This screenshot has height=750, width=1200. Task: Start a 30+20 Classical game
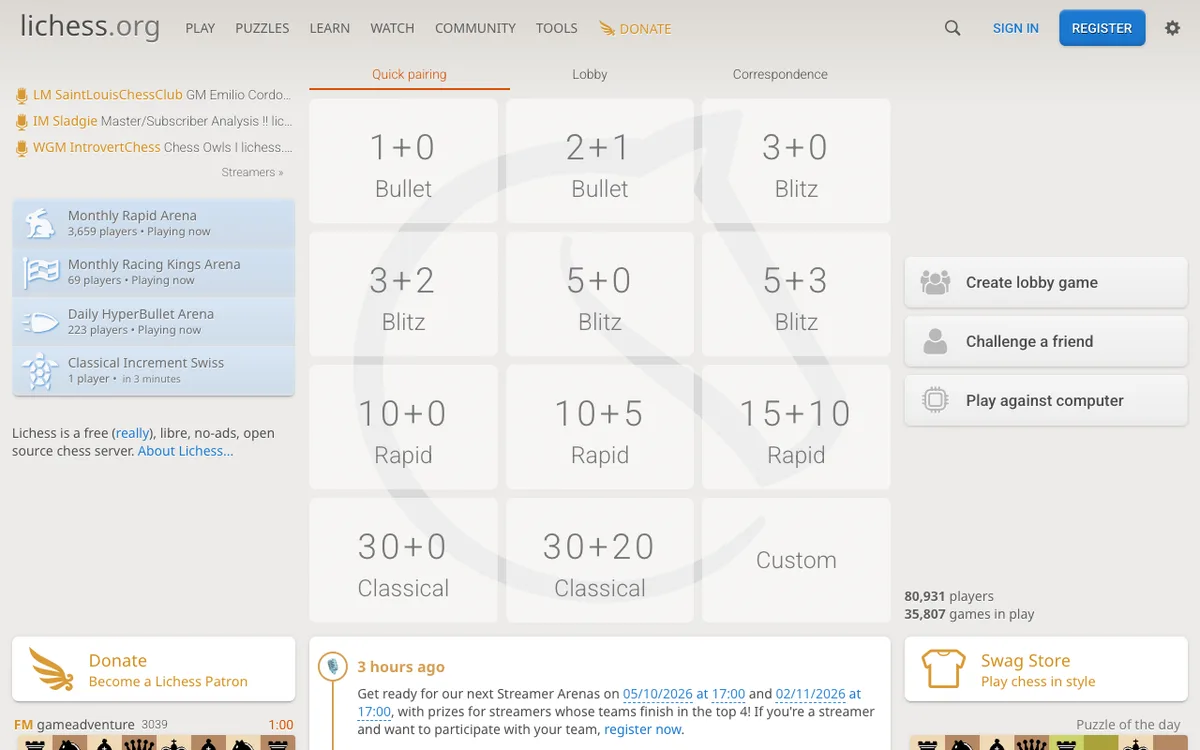tap(600, 560)
